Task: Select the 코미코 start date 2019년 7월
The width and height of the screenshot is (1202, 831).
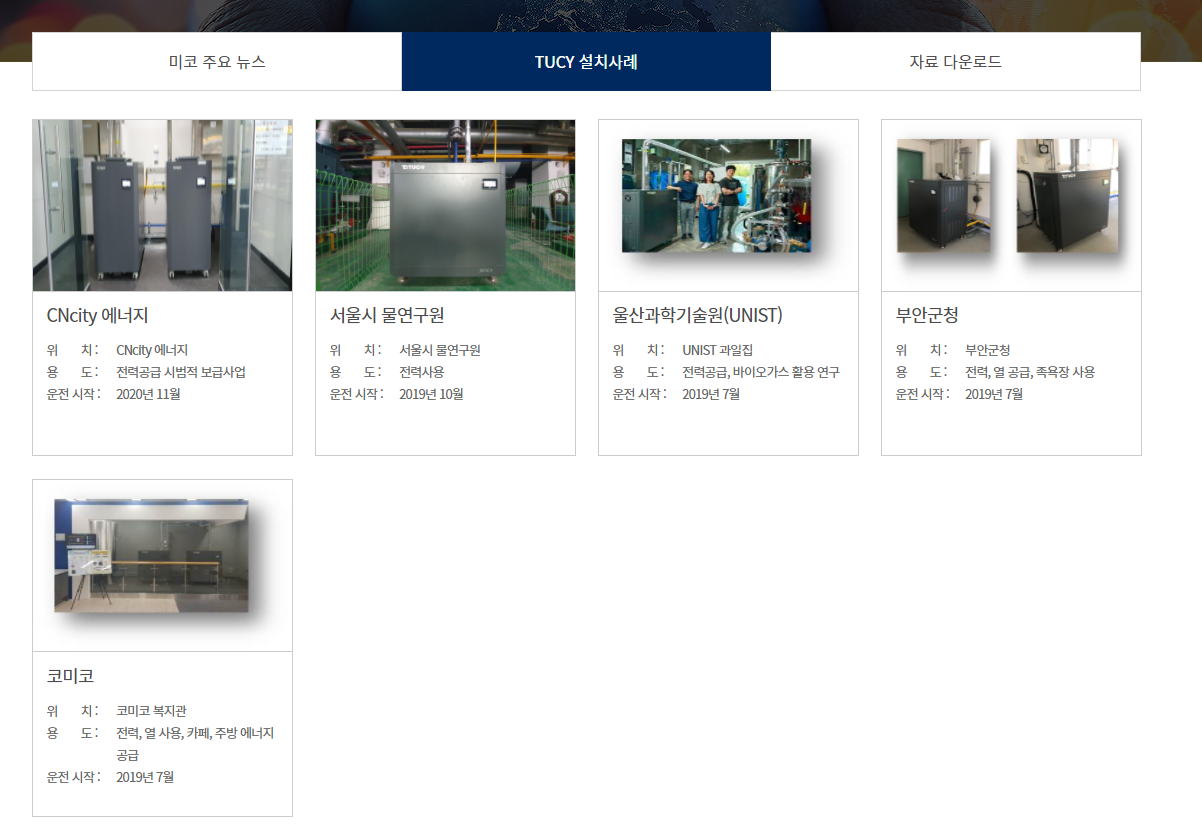Action: point(145,777)
